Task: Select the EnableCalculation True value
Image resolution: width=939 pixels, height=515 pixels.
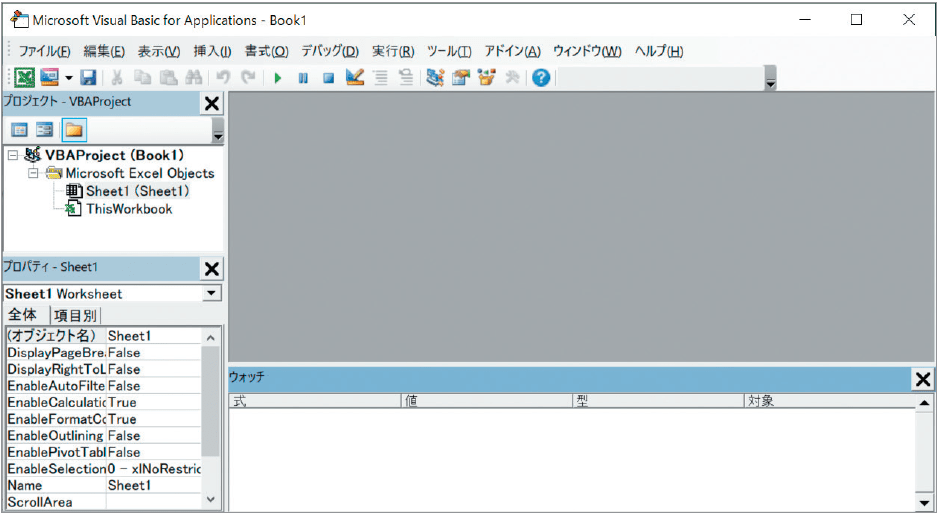Action: click(x=154, y=402)
